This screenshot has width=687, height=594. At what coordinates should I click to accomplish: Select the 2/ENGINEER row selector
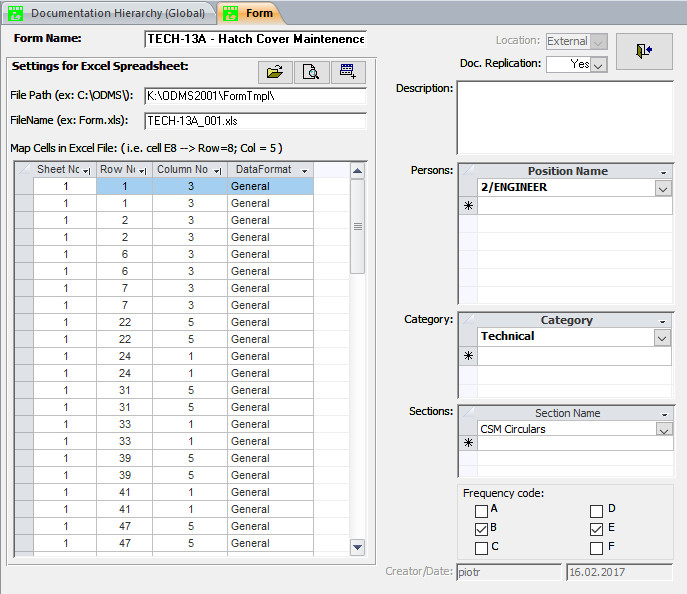tap(468, 187)
